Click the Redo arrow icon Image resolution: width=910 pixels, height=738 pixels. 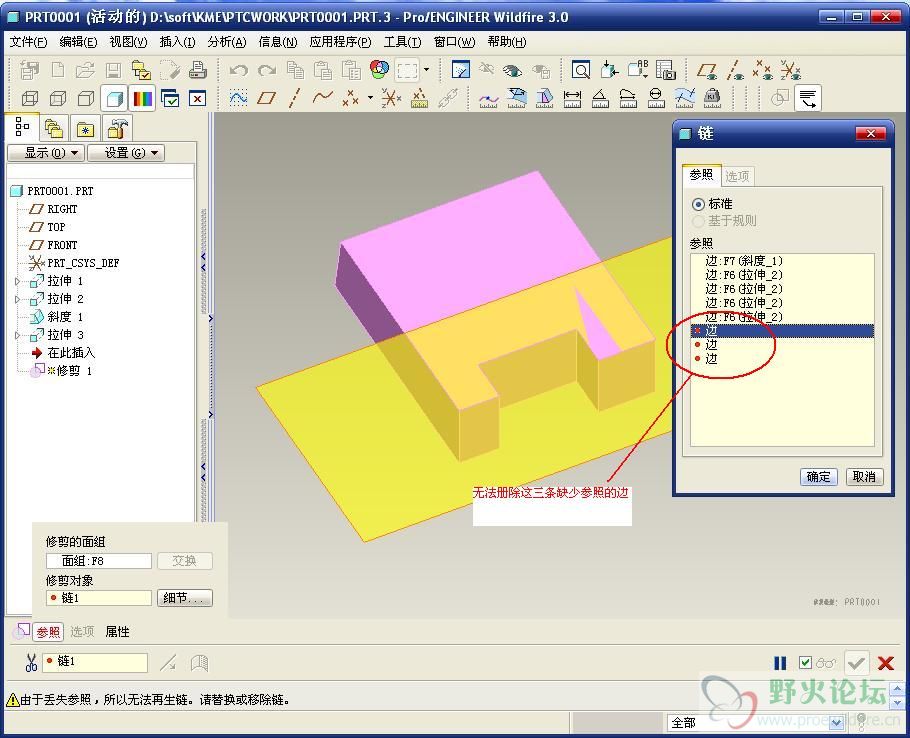point(266,70)
